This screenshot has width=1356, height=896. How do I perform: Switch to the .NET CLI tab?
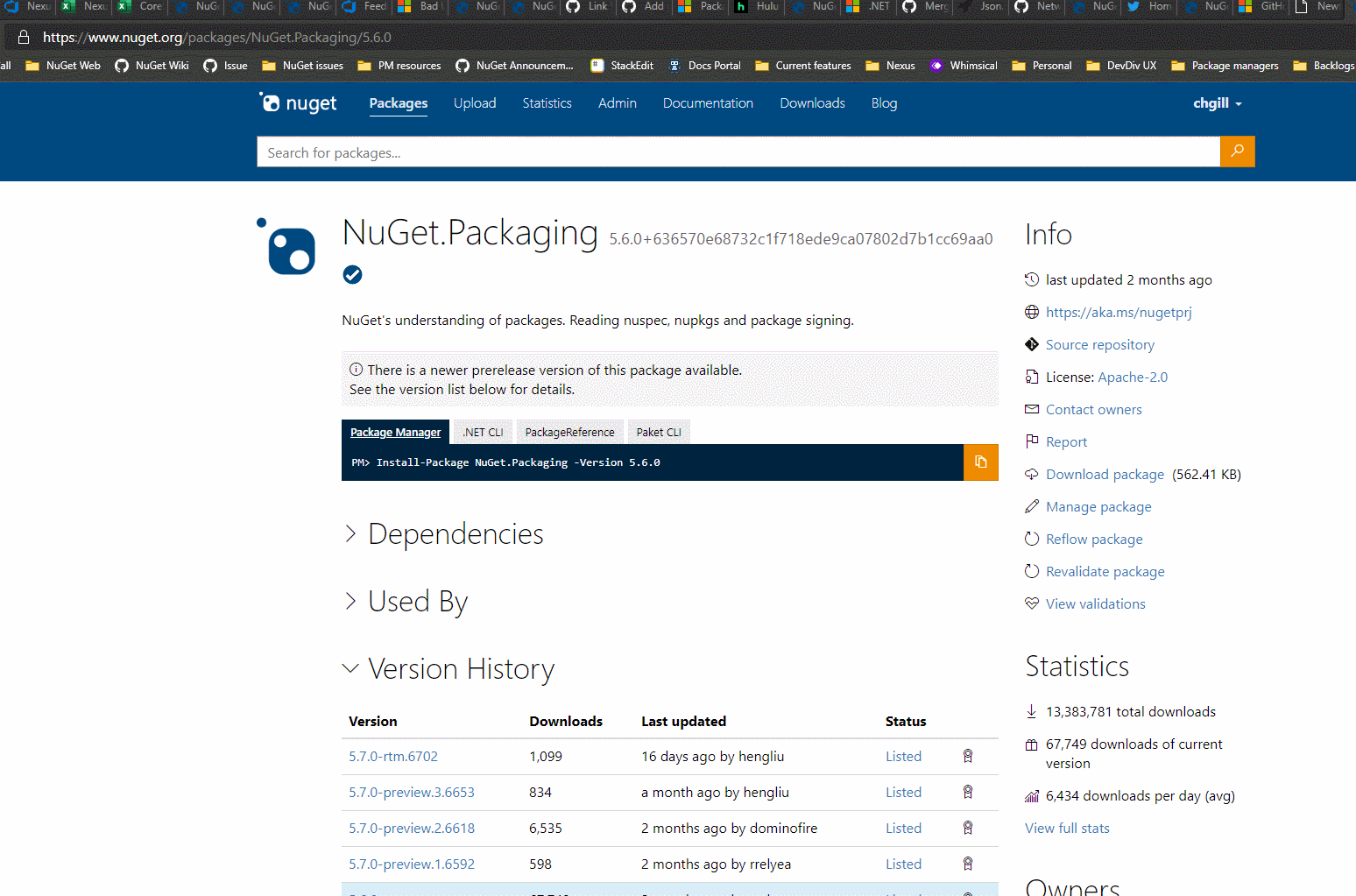click(483, 432)
